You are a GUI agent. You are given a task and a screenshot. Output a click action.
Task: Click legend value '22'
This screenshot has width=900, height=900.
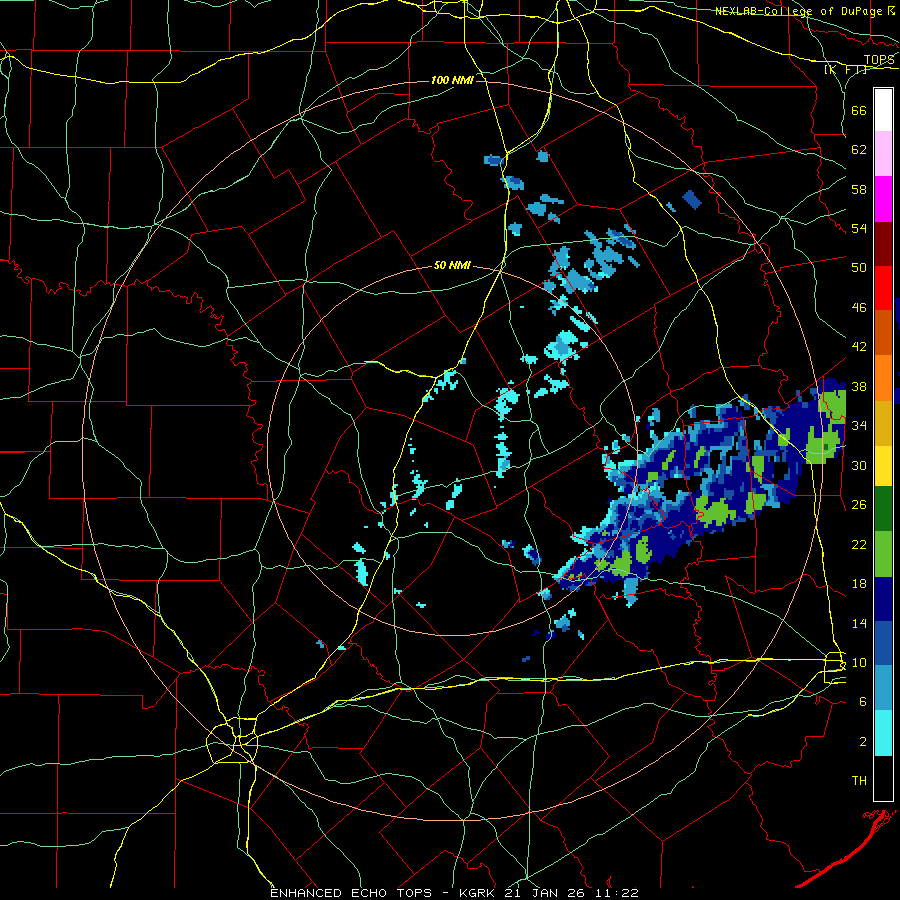click(x=859, y=544)
